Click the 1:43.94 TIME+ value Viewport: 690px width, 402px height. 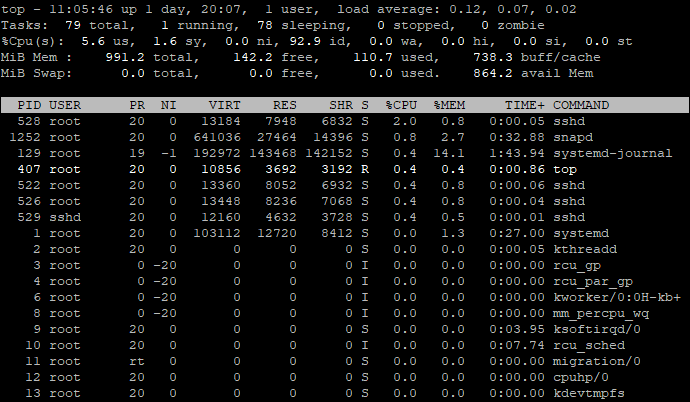coord(517,153)
